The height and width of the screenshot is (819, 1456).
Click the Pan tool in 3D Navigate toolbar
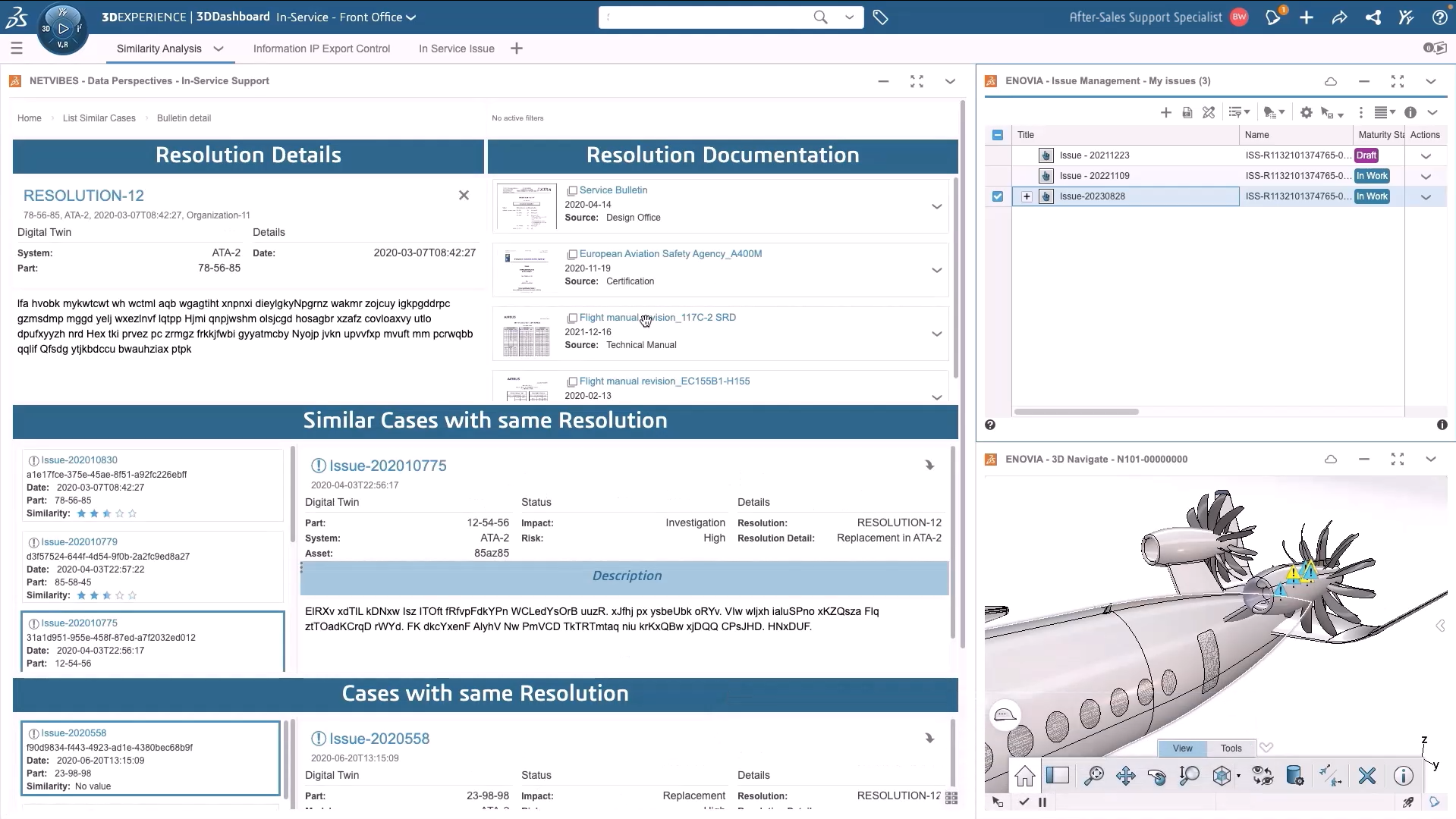click(1125, 776)
